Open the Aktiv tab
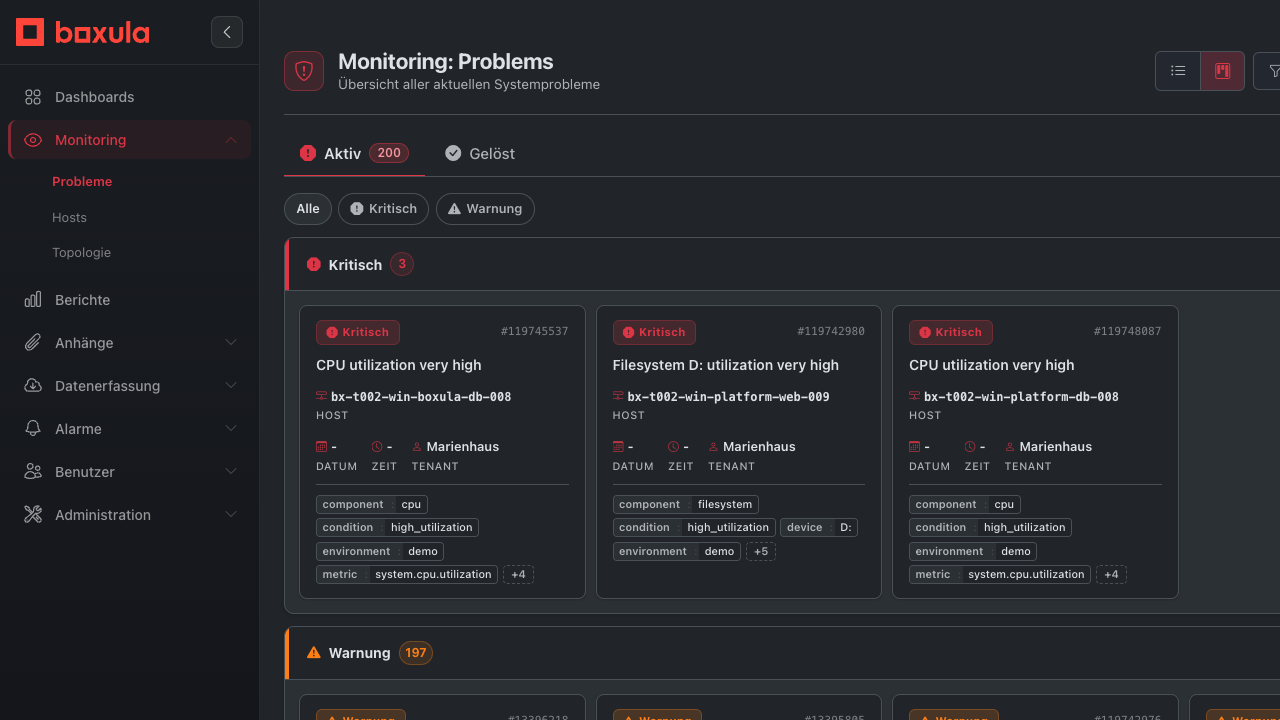Viewport: 1280px width, 720px height. pyautogui.click(x=354, y=153)
